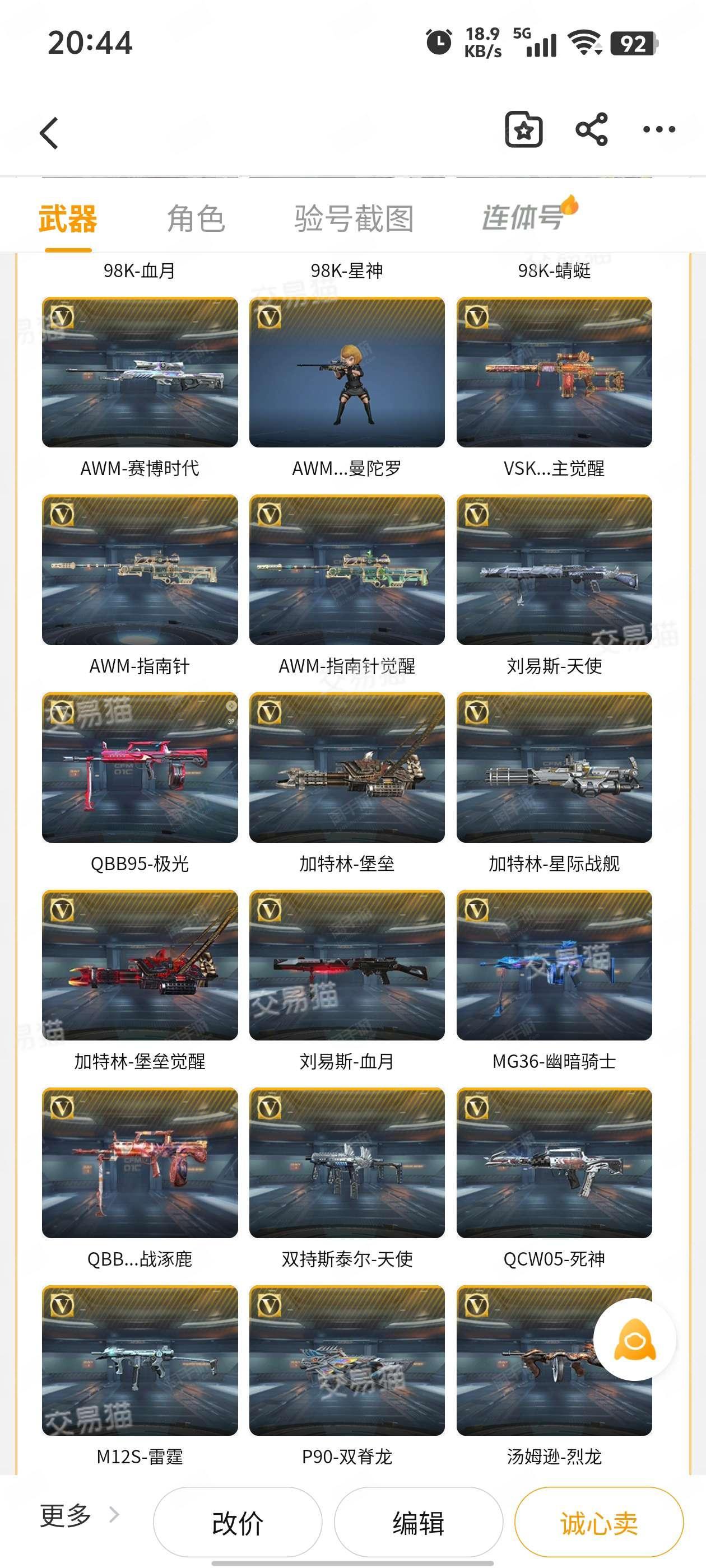This screenshot has height=1568, width=706.
Task: Tap the back arrow icon
Action: pos(49,133)
